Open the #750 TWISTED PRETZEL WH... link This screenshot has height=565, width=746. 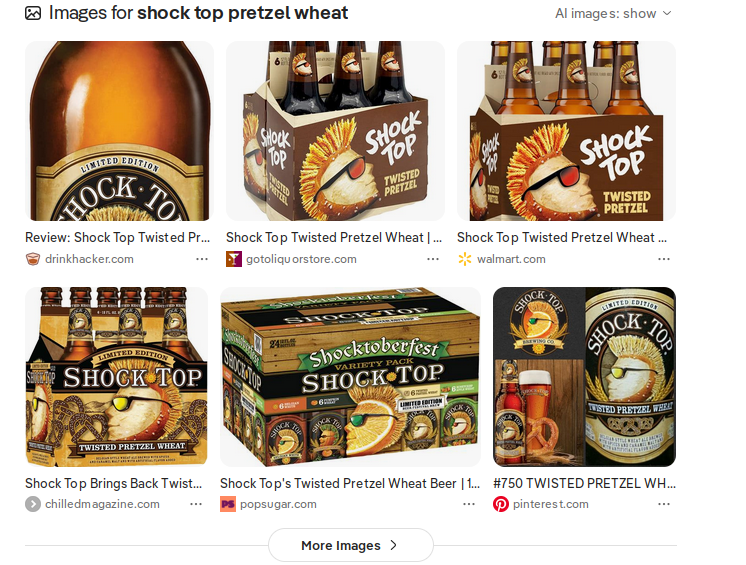[584, 483]
